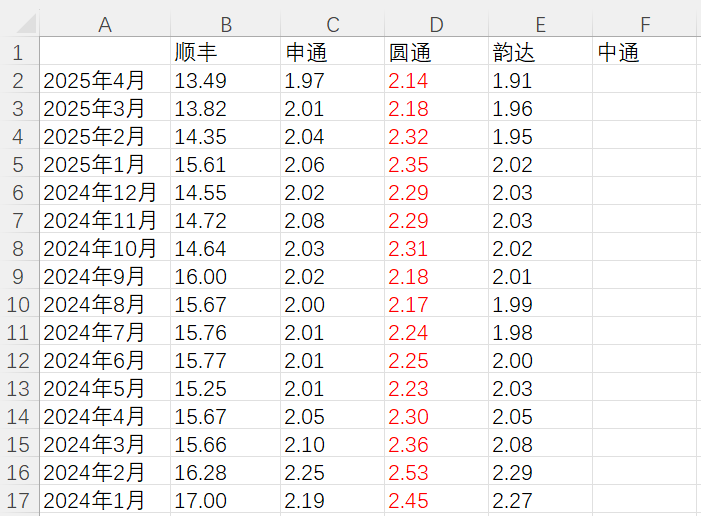Click 韵达 value 1.99
701x516 pixels.
541,305
